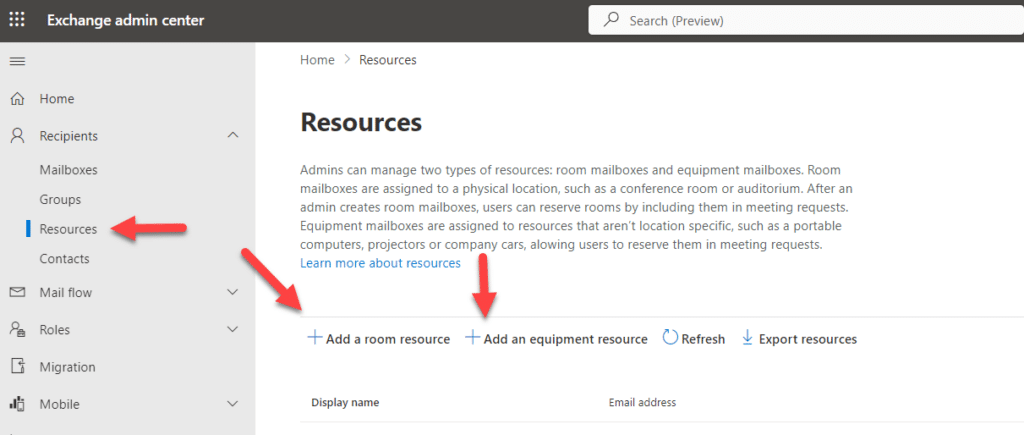The image size is (1024, 435).
Task: Click the Resources page heading
Action: click(x=360, y=123)
